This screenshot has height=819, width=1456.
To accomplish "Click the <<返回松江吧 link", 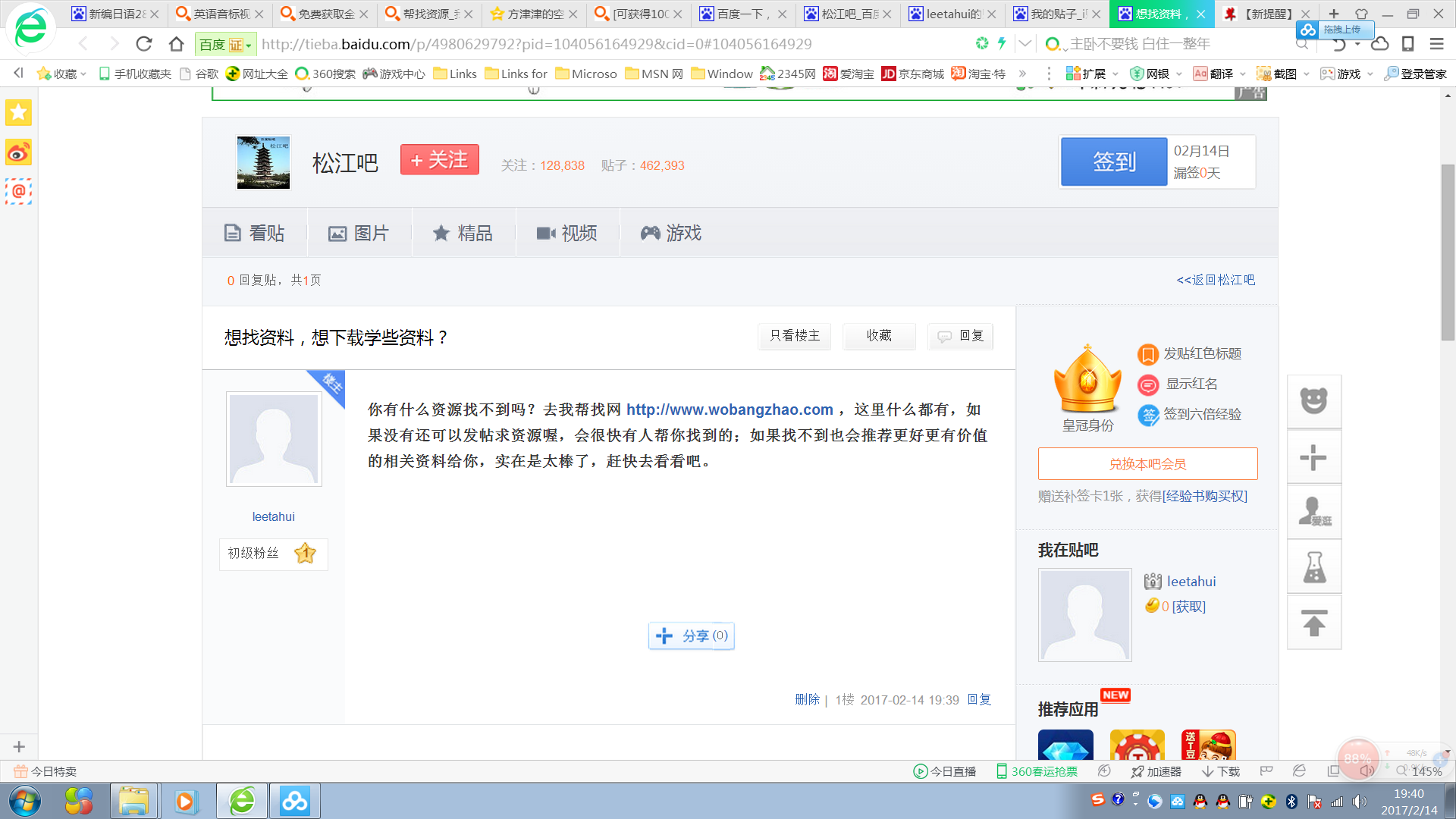I will click(x=1216, y=280).
